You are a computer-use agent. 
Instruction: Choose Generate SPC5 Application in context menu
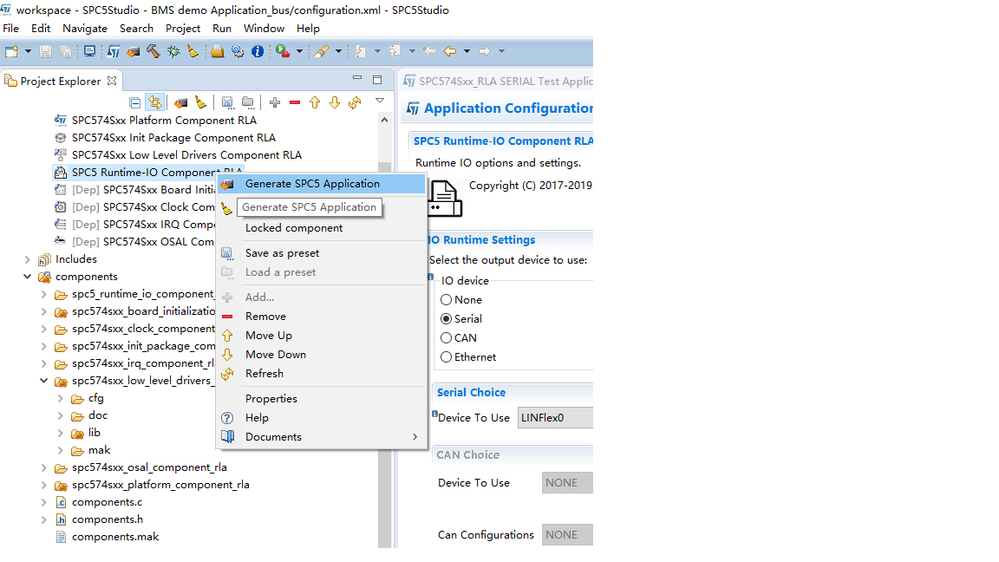(x=321, y=184)
